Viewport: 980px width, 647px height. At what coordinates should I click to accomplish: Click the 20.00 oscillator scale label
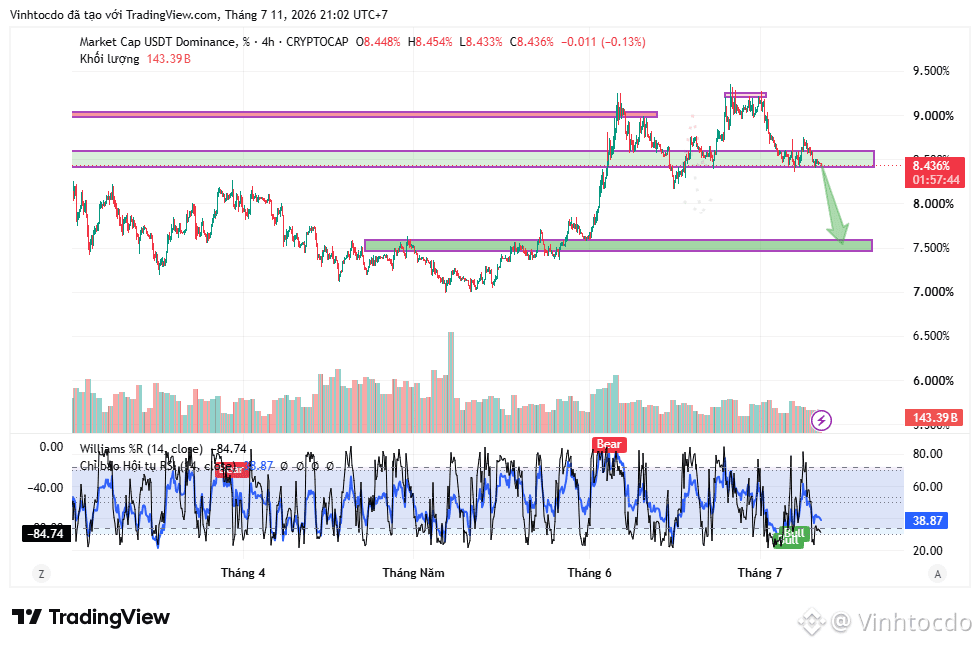tap(928, 551)
